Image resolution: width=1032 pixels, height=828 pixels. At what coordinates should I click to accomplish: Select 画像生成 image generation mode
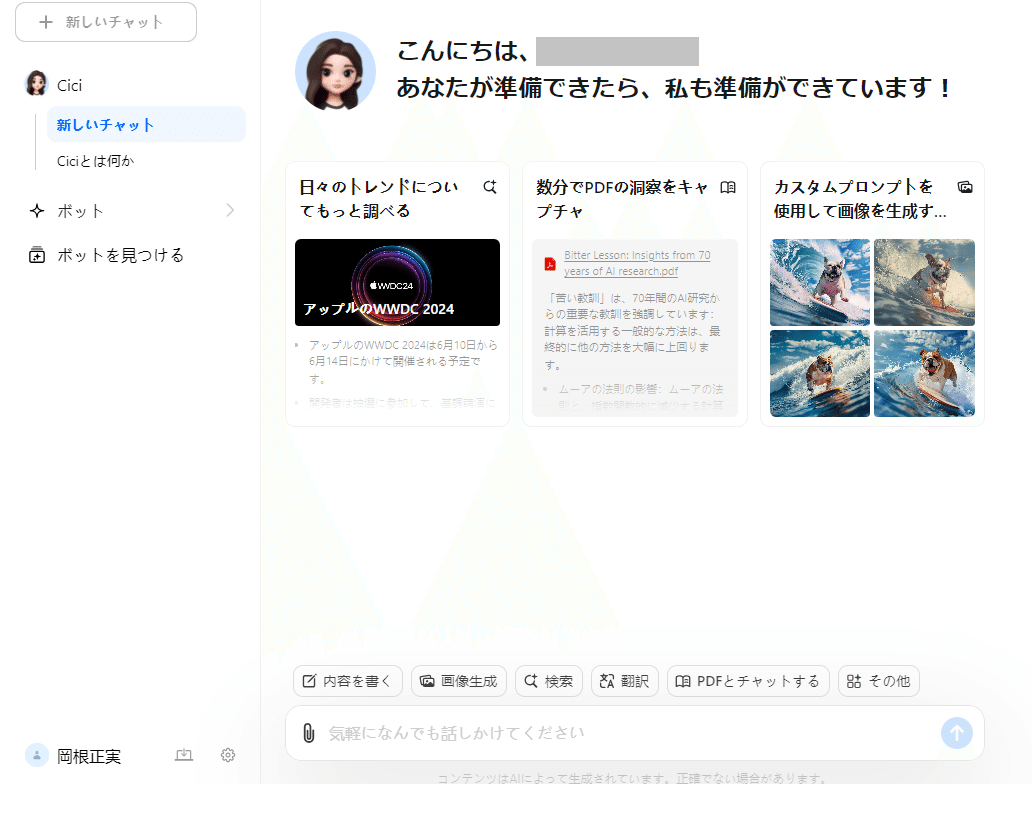tap(460, 681)
